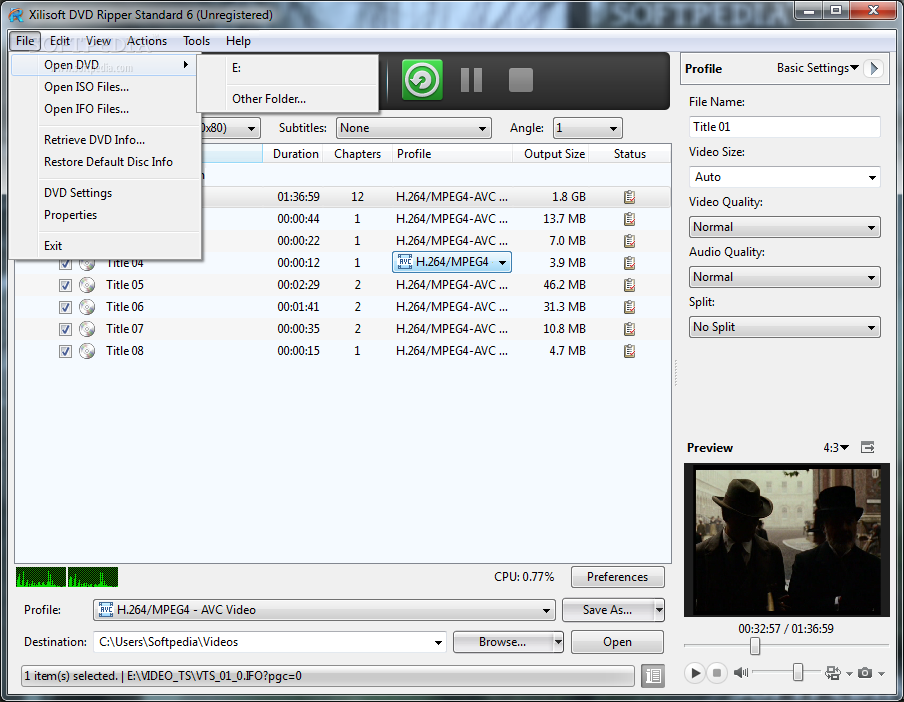
Task: Uncheck the Title 07 checkbox
Action: 65,329
